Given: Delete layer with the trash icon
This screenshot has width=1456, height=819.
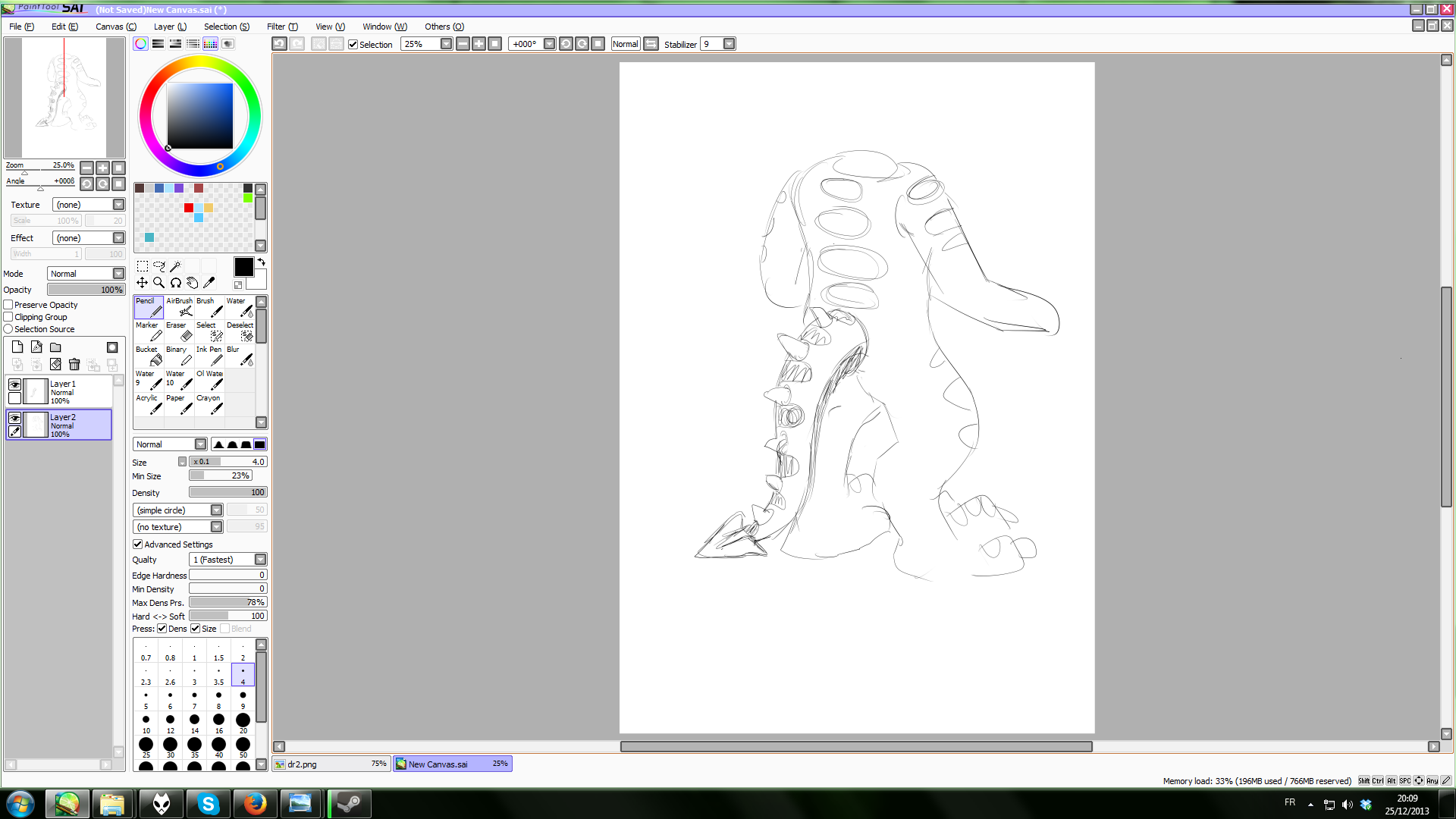Looking at the screenshot, I should [x=74, y=365].
